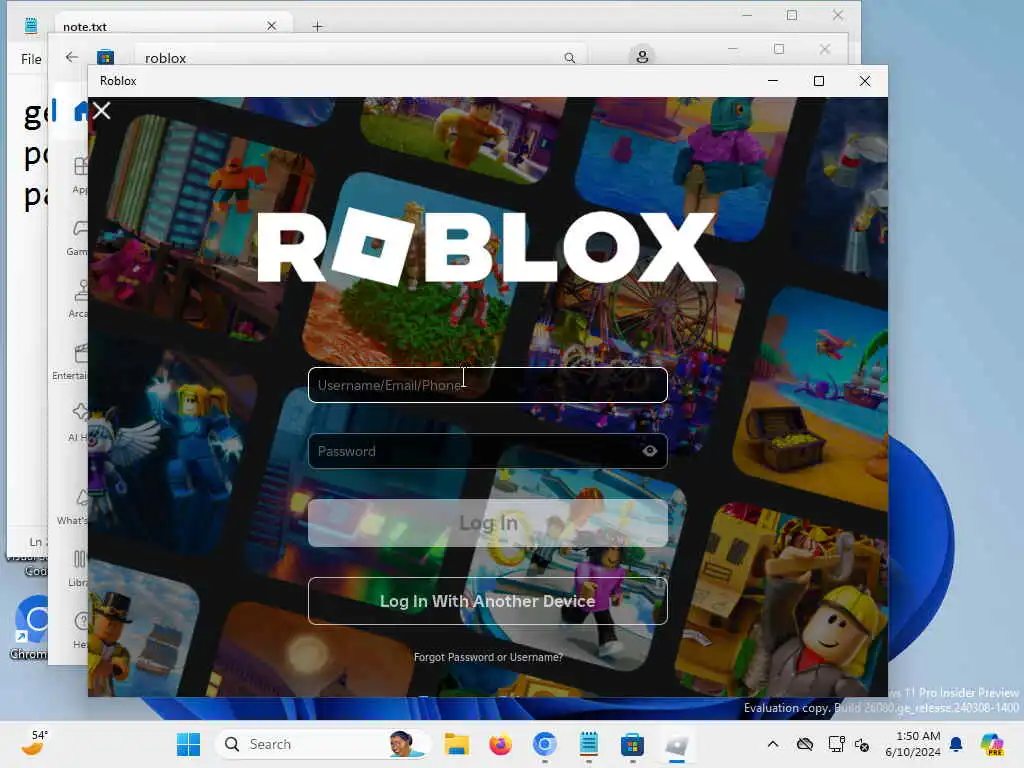Close the Roblox window

pos(865,81)
